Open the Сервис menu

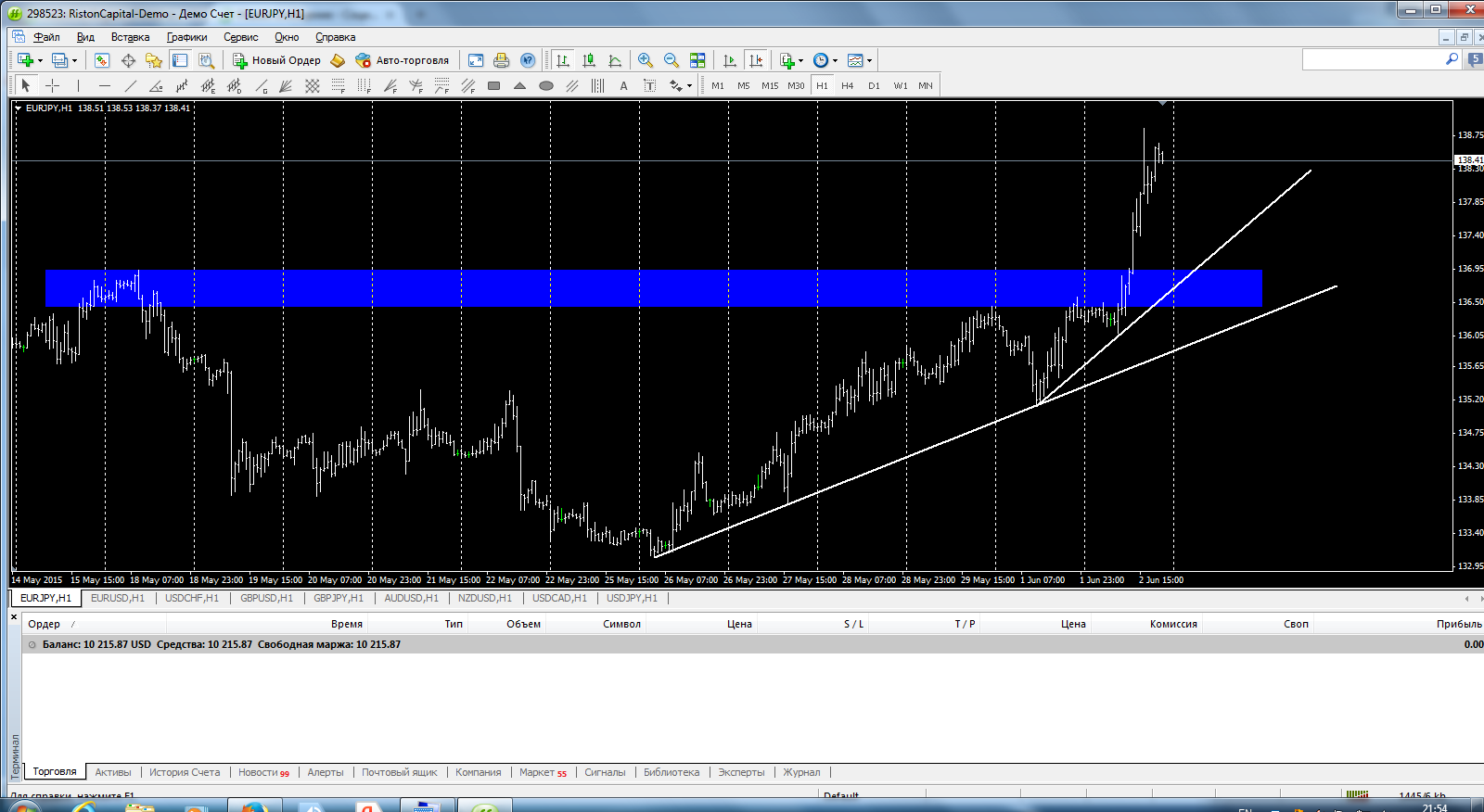click(x=240, y=37)
